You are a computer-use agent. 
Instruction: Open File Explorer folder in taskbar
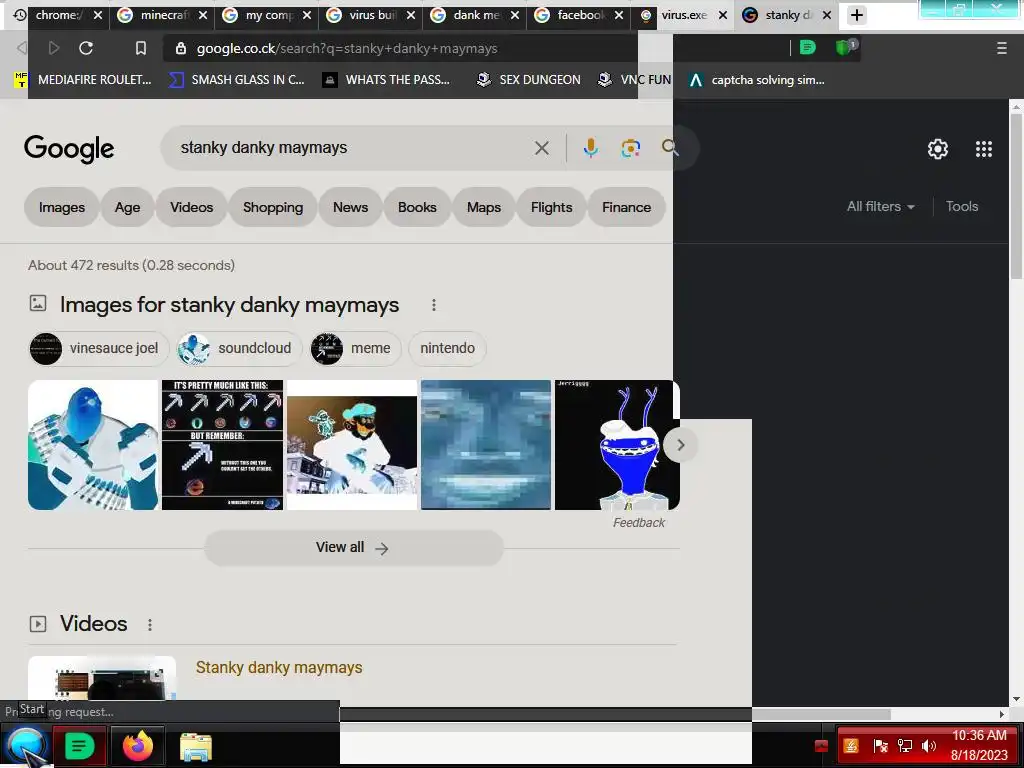195,747
